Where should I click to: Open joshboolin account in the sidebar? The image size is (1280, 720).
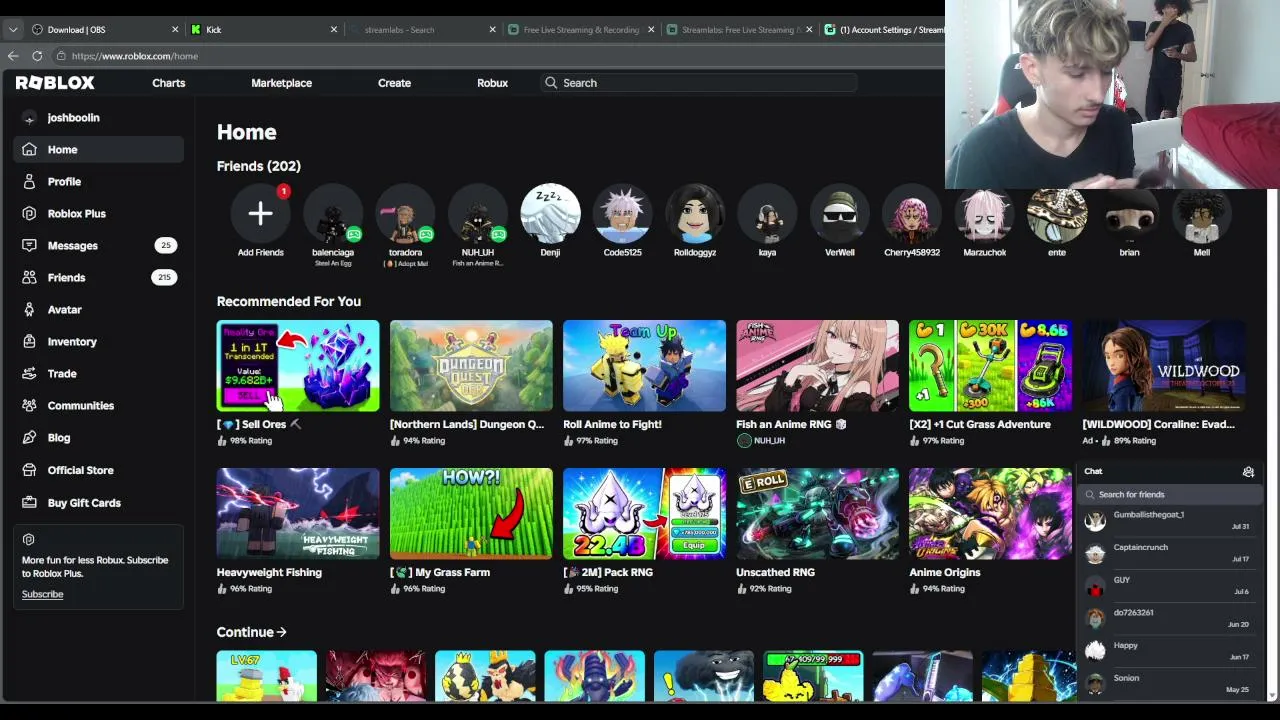pos(73,118)
